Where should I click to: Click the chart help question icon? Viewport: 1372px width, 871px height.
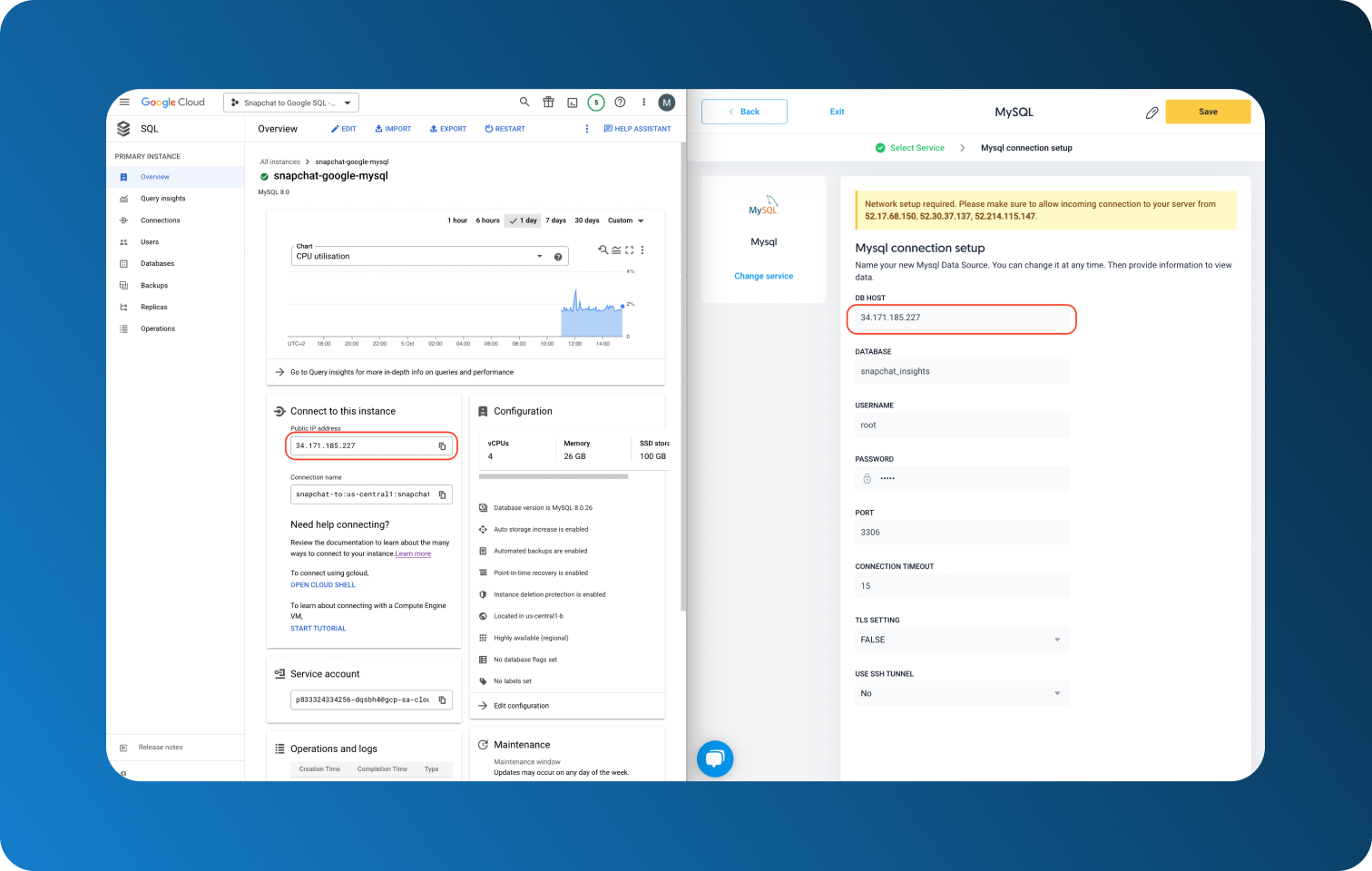click(x=558, y=257)
